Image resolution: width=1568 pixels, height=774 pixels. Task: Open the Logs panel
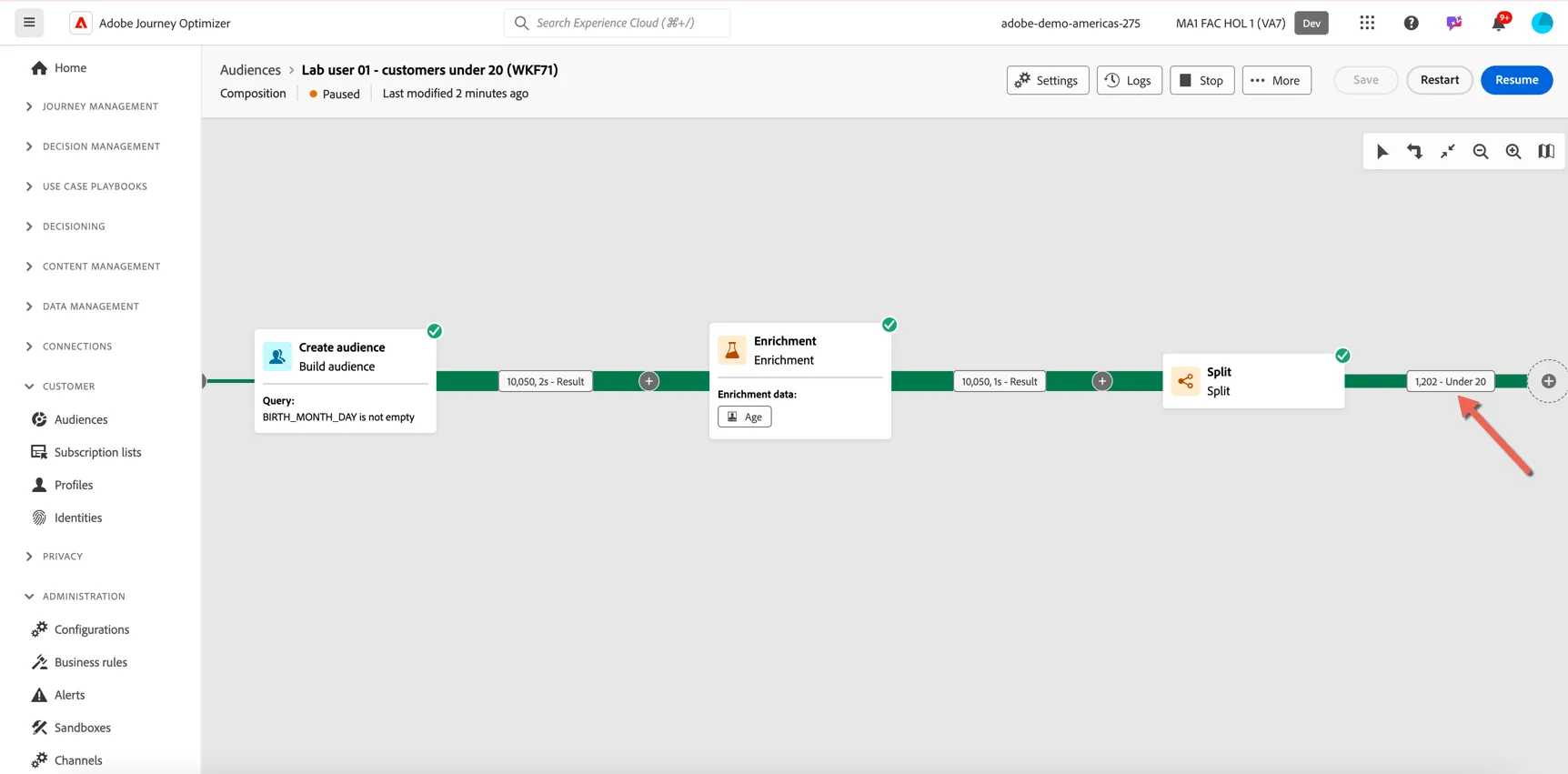click(x=1129, y=80)
